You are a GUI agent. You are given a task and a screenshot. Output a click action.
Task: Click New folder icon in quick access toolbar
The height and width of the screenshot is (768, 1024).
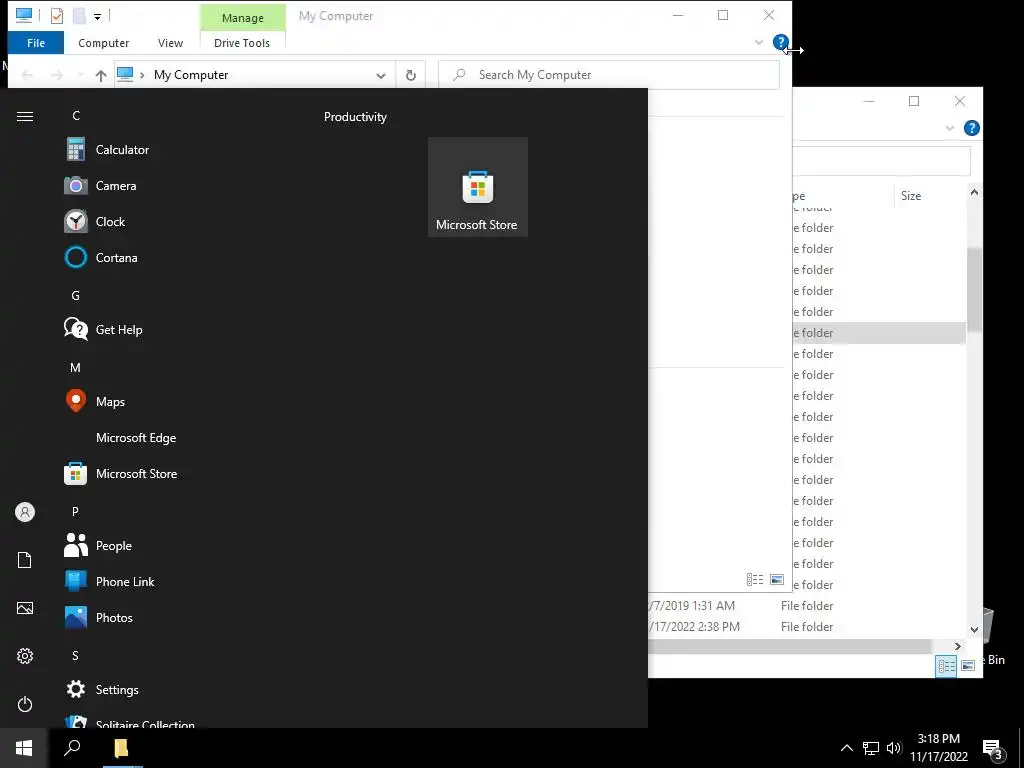[x=79, y=16]
